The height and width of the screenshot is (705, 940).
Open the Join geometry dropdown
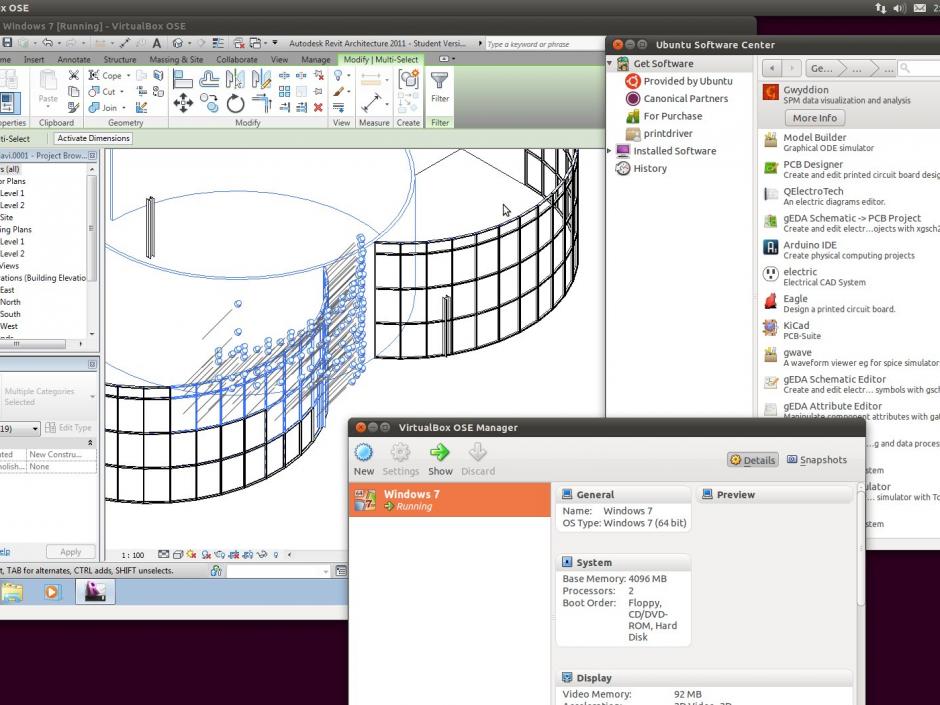(x=124, y=108)
